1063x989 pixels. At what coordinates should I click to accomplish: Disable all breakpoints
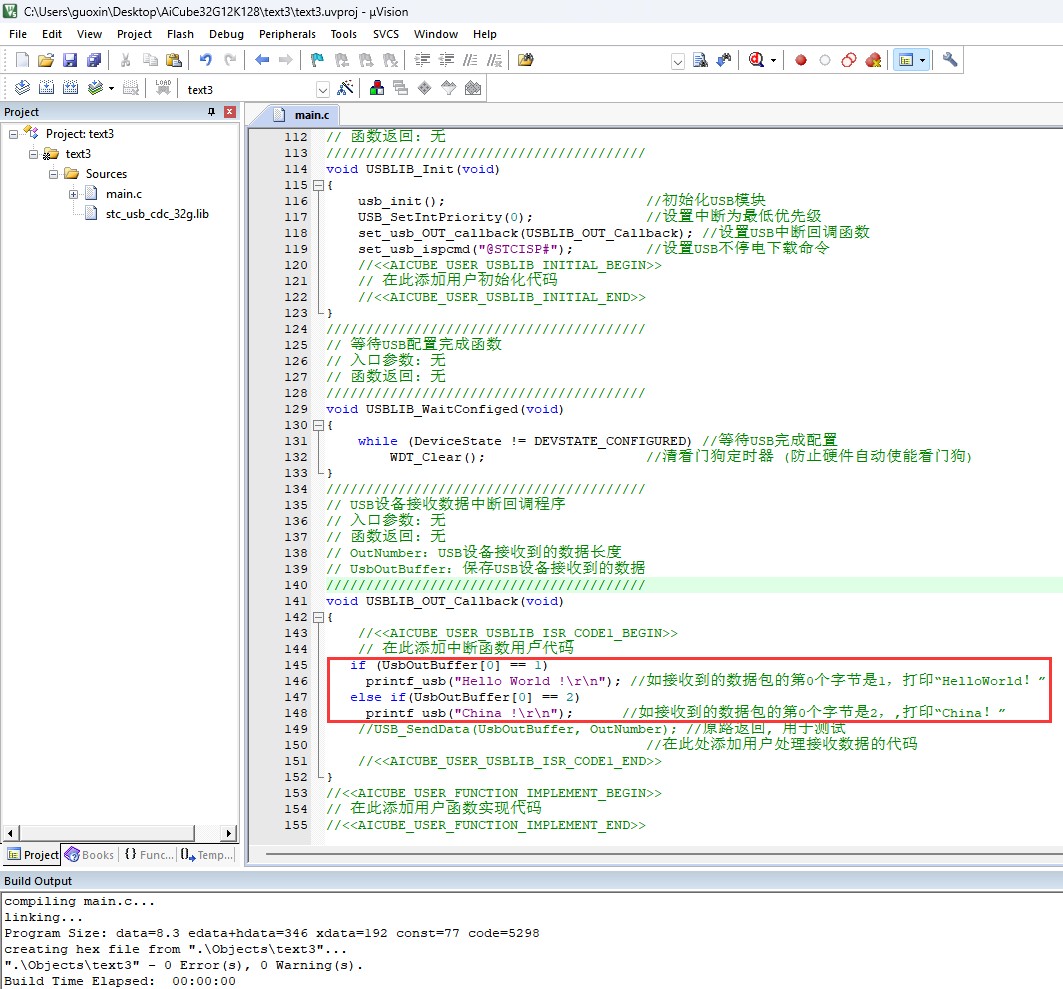click(849, 60)
